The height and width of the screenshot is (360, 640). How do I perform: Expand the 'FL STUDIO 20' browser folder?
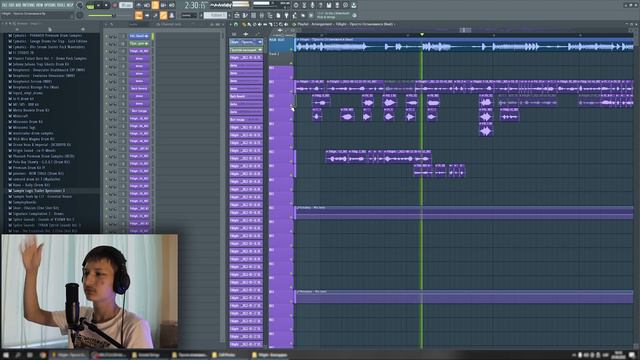[23, 53]
